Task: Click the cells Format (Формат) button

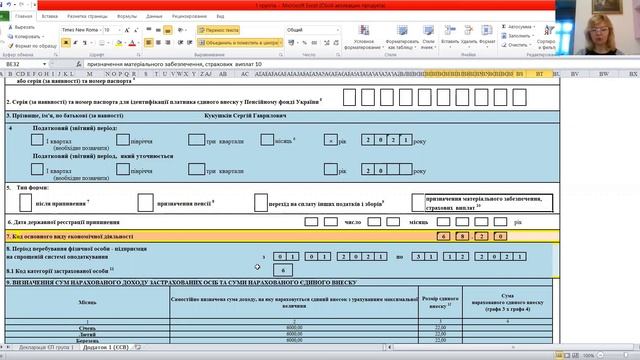Action: (x=487, y=36)
